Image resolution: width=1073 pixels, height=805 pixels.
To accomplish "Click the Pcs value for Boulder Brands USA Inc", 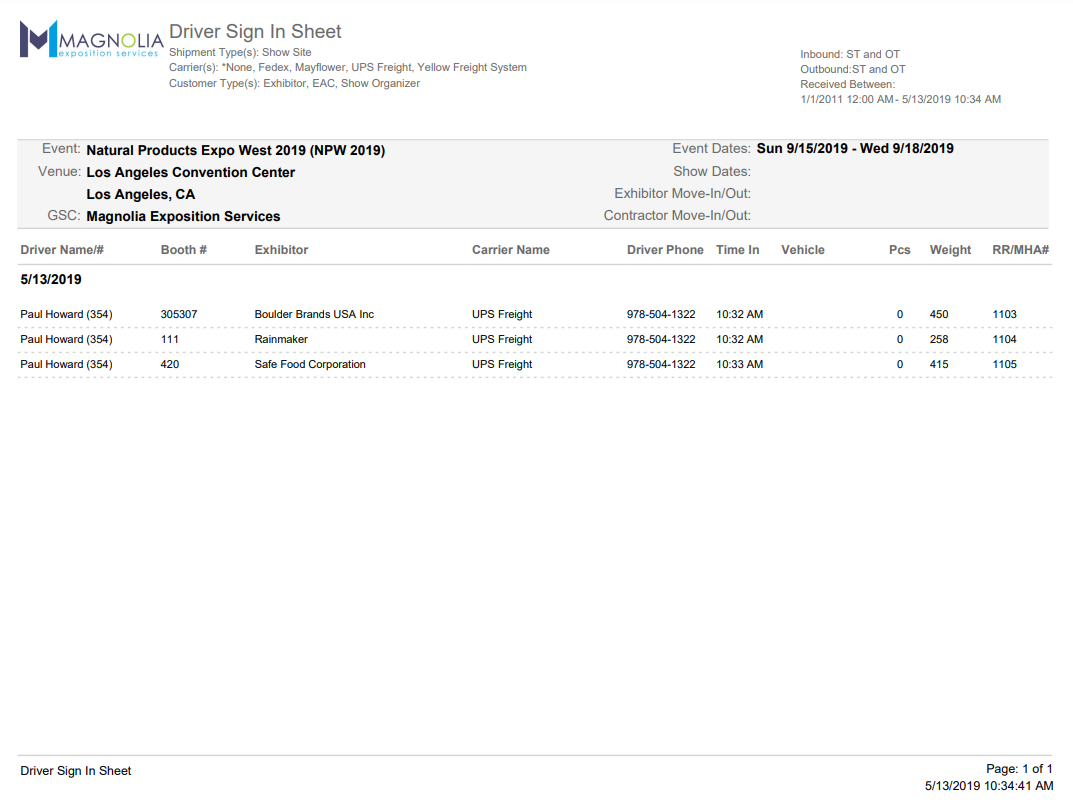I will pyautogui.click(x=899, y=314).
